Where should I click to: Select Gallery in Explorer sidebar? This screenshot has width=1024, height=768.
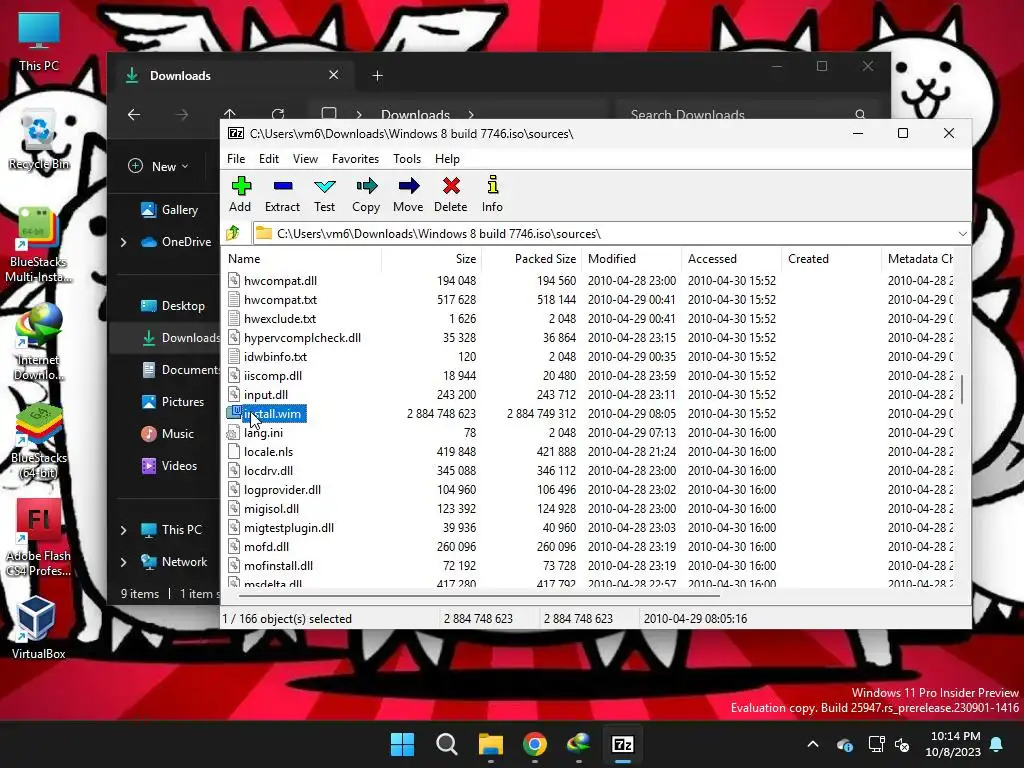click(x=169, y=210)
